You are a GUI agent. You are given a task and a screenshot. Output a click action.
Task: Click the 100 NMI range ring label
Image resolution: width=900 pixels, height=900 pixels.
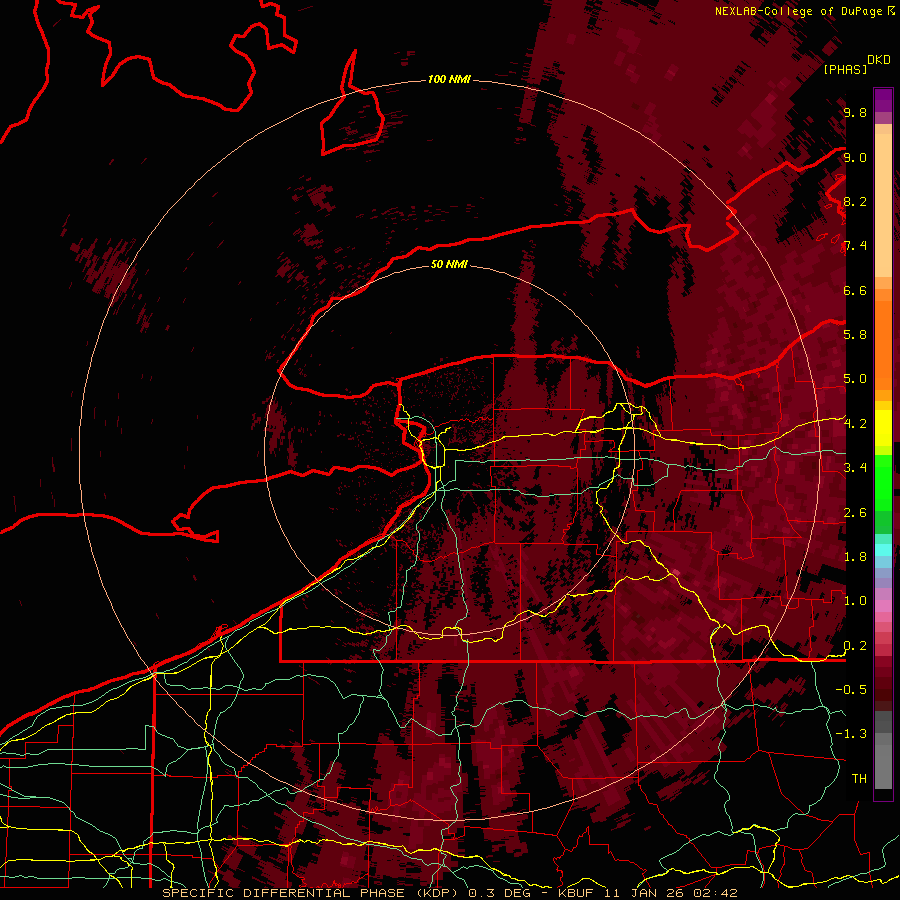(x=449, y=79)
